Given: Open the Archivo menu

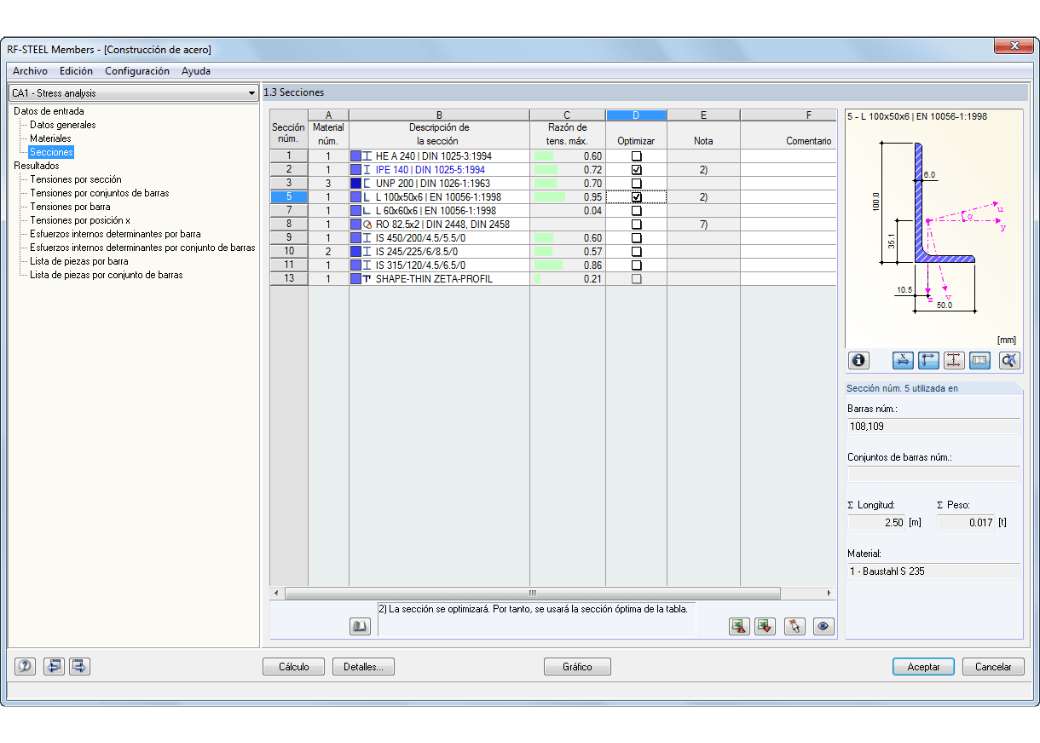Looking at the screenshot, I should 30,71.
